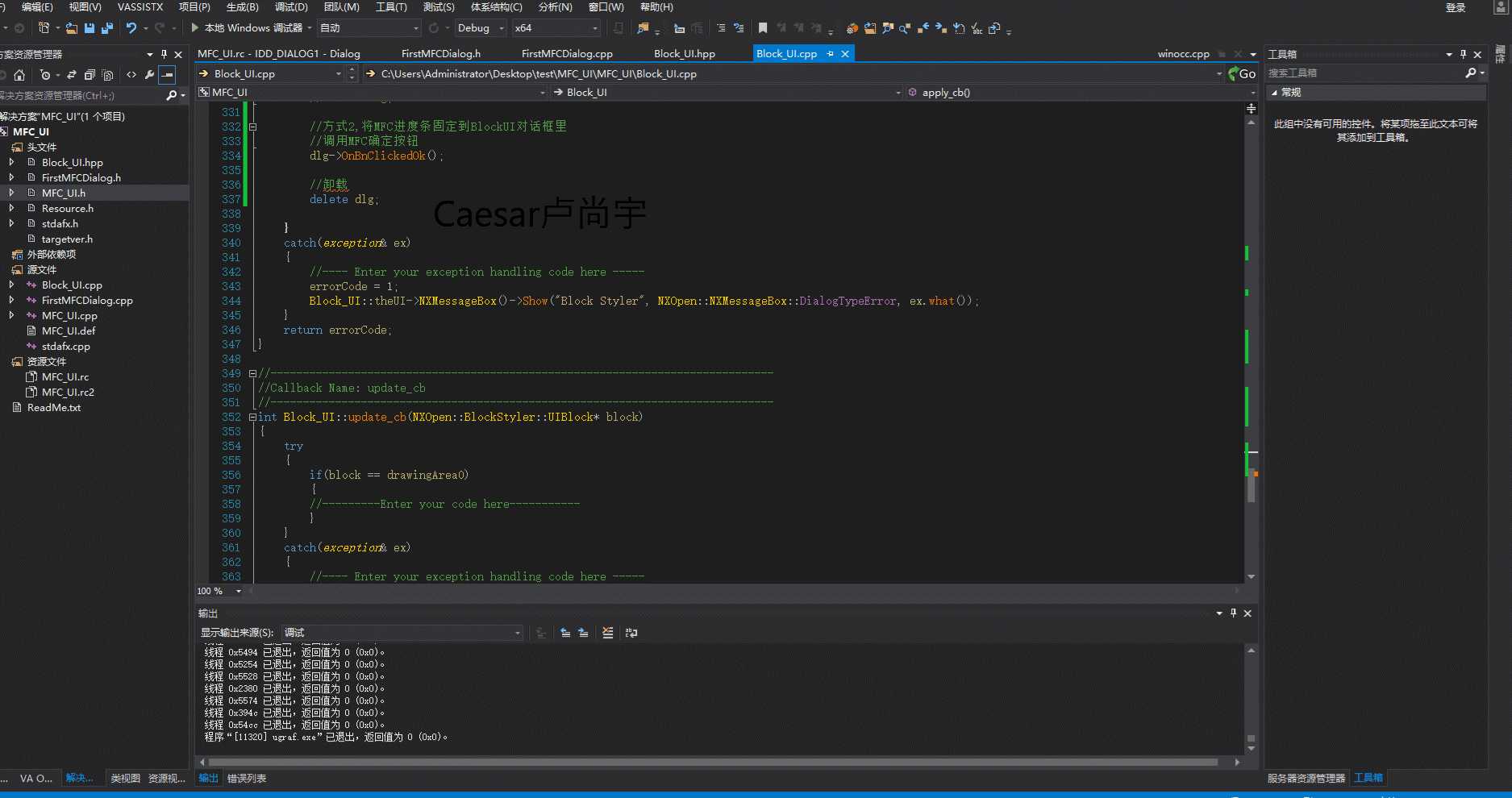
Task: Switch to Block_UI.hpp tab
Action: coord(685,54)
